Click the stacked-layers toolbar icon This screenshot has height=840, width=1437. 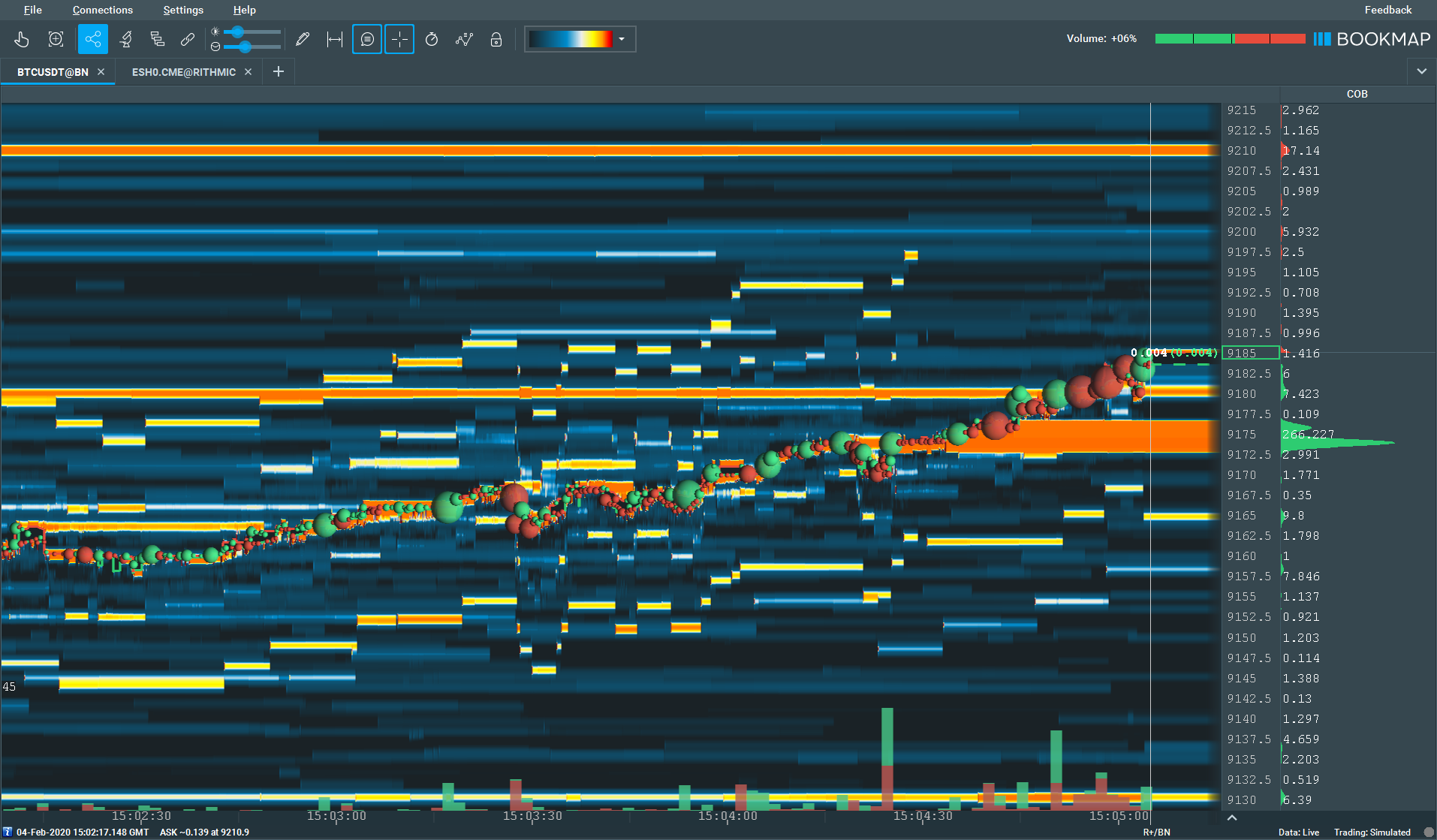pyautogui.click(x=157, y=39)
